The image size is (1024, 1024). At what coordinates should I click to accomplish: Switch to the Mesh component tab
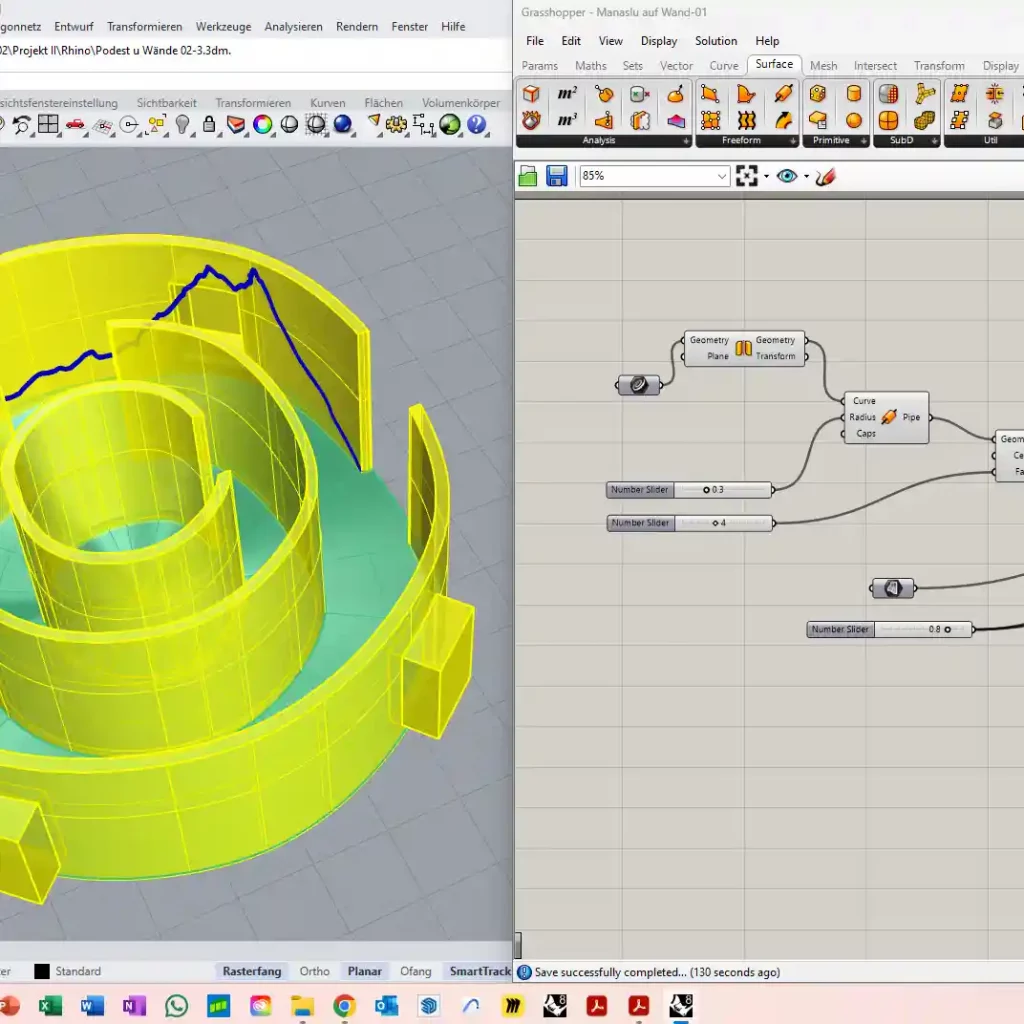(x=824, y=66)
